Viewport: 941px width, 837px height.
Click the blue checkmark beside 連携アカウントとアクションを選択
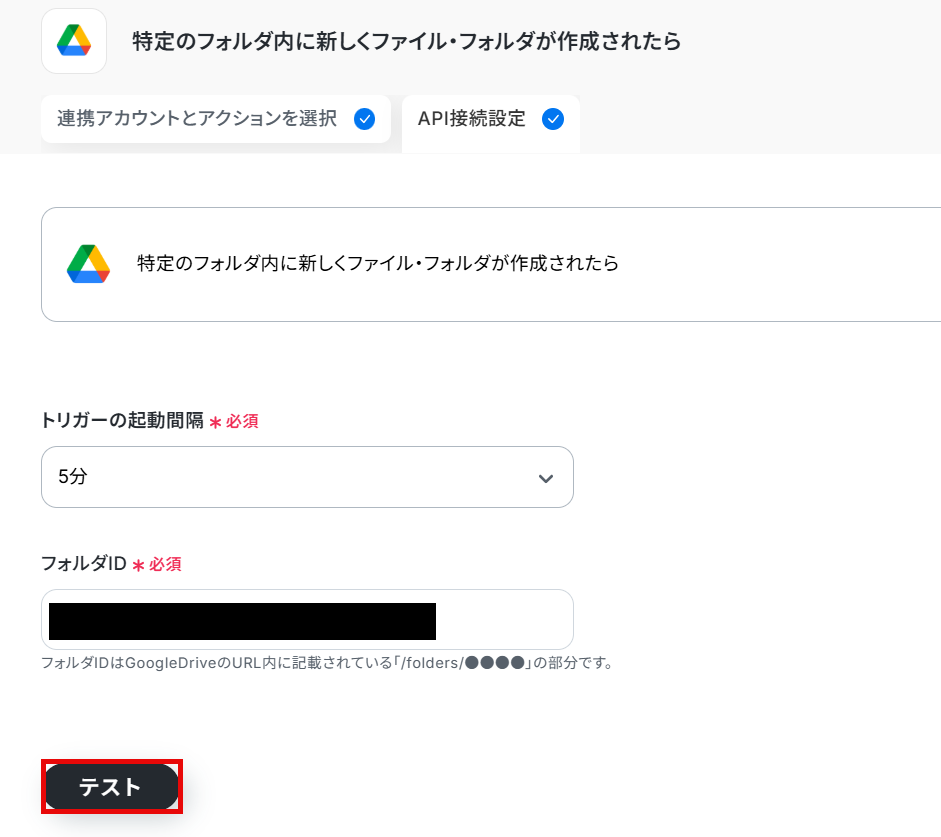pyautogui.click(x=364, y=119)
